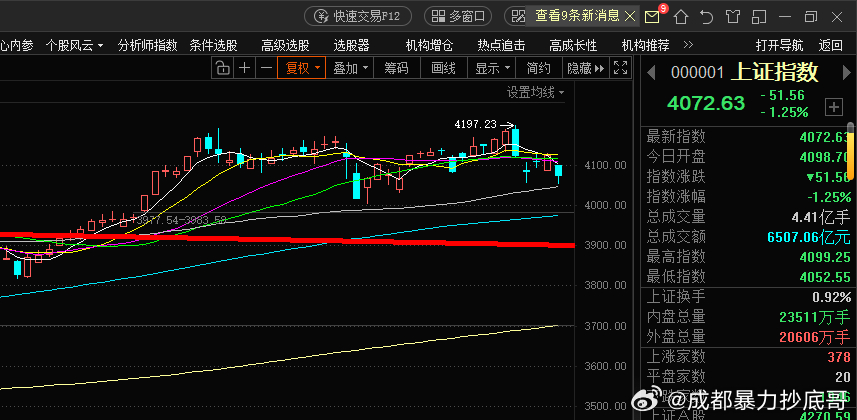Click 内盘总量 value 23511万手
Viewport: 857px width, 420px height.
815,317
